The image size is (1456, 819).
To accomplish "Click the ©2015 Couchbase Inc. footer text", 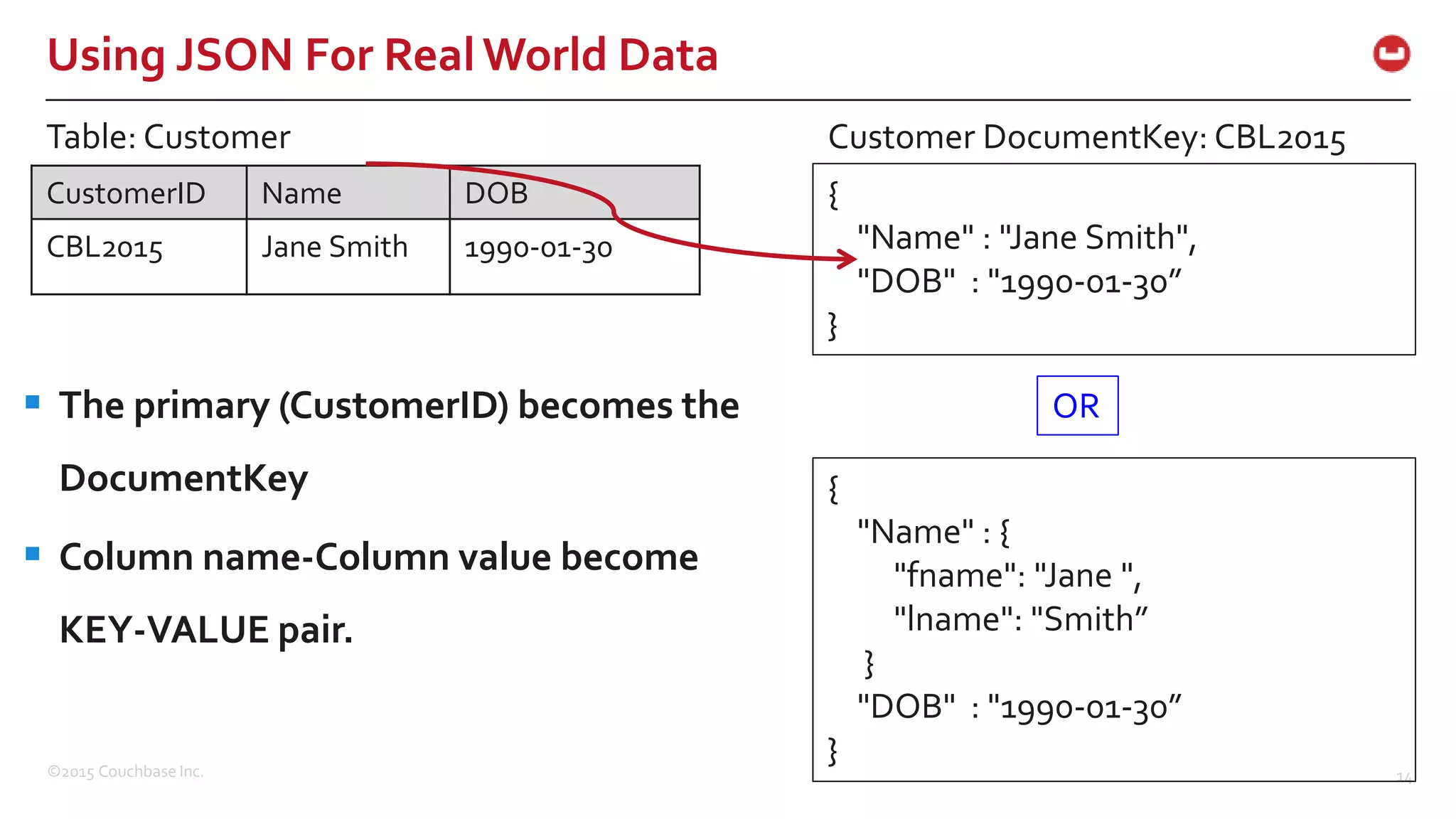I will 125,771.
